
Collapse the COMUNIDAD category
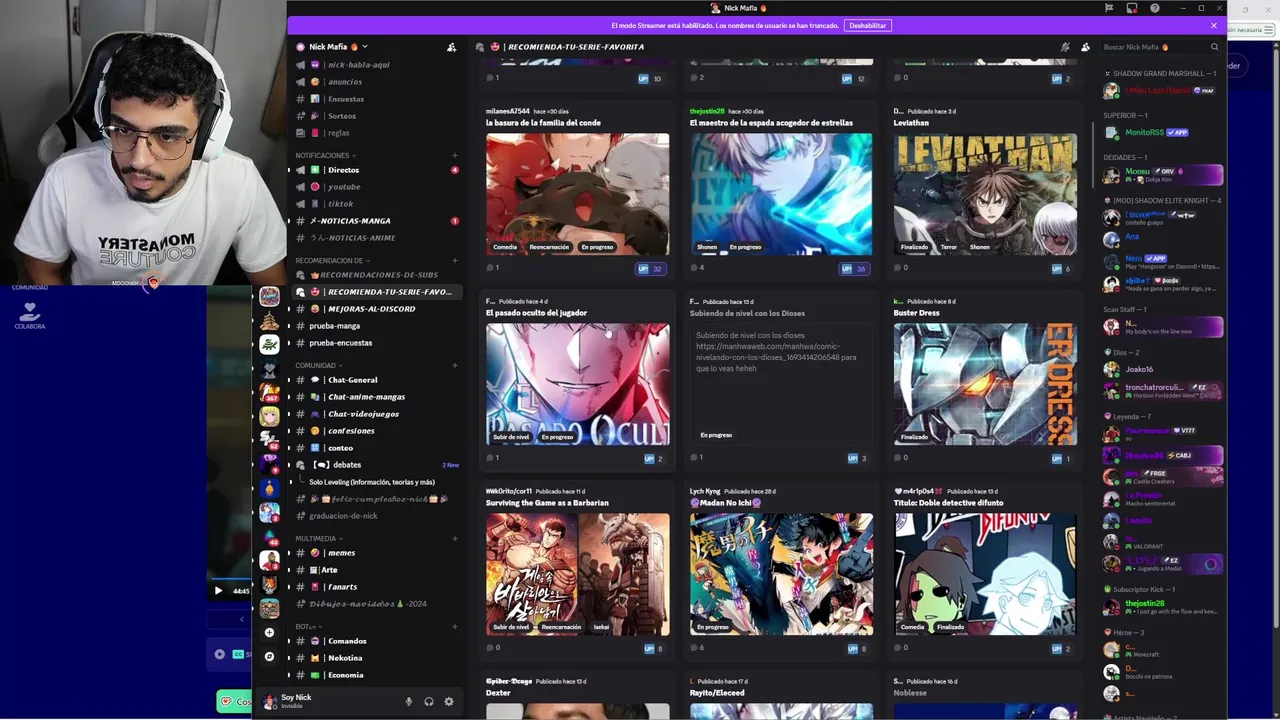tap(318, 365)
